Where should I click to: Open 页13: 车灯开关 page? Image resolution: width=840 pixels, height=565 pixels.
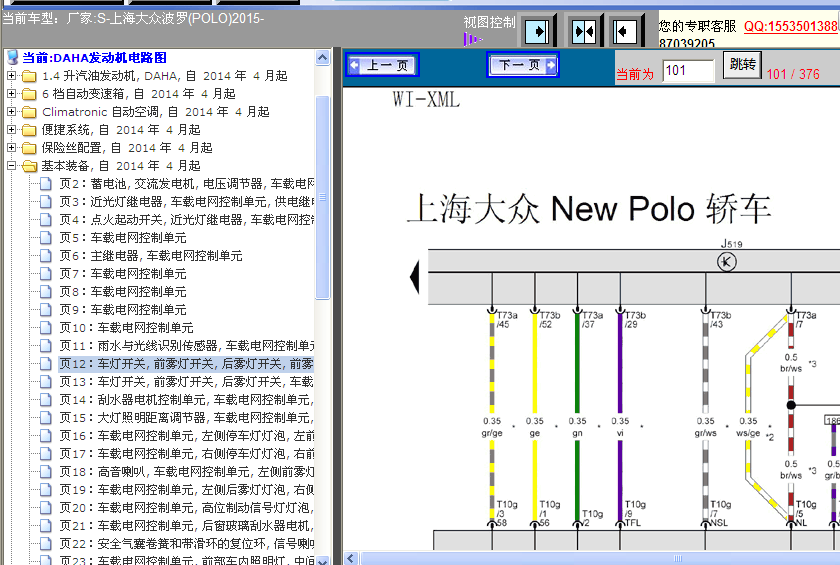[x=186, y=382]
